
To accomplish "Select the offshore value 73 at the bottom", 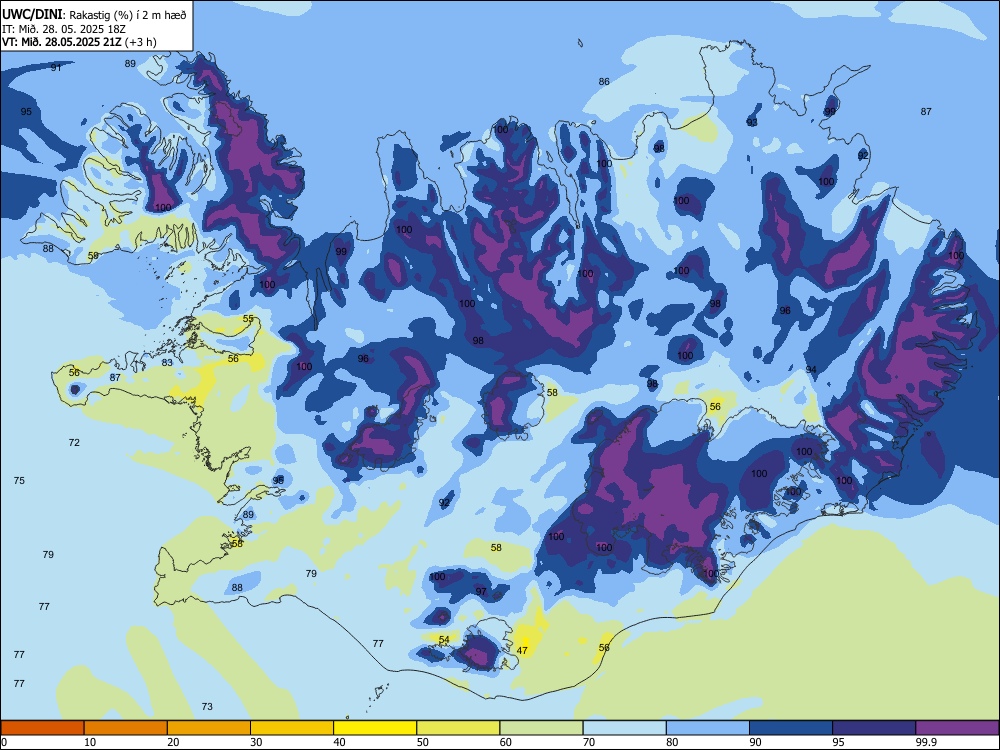I will point(207,707).
